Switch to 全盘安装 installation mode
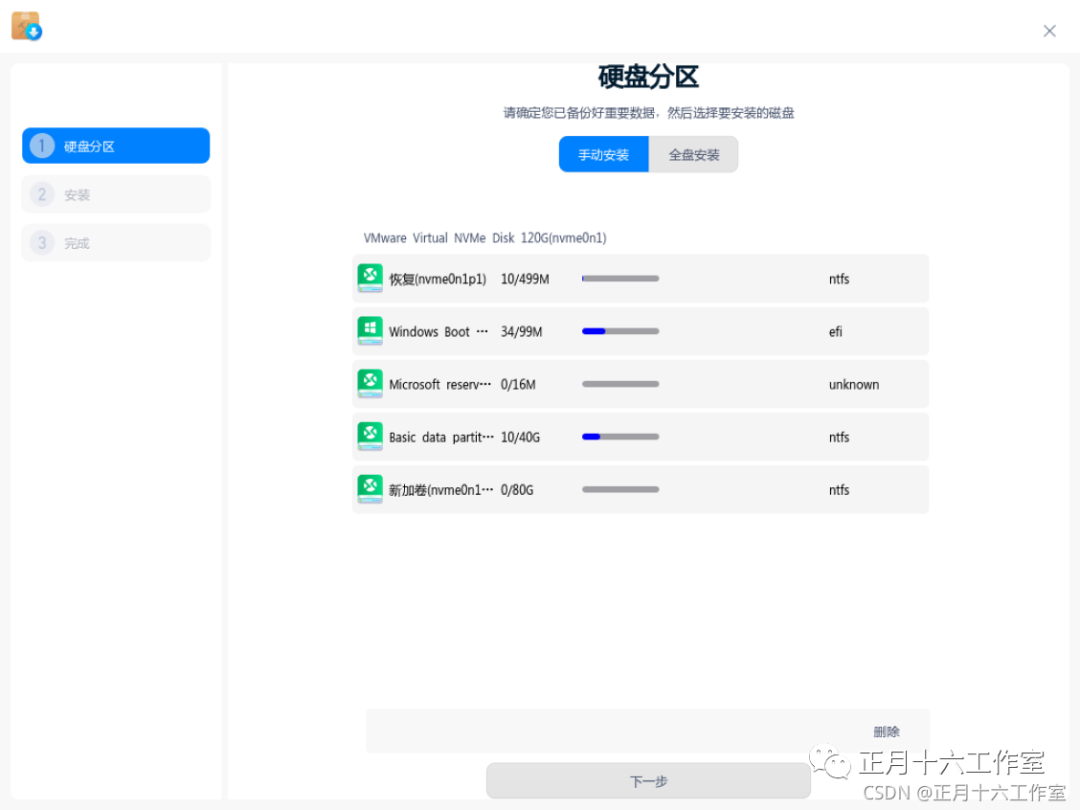Image resolution: width=1080 pixels, height=810 pixels. pyautogui.click(x=693, y=155)
